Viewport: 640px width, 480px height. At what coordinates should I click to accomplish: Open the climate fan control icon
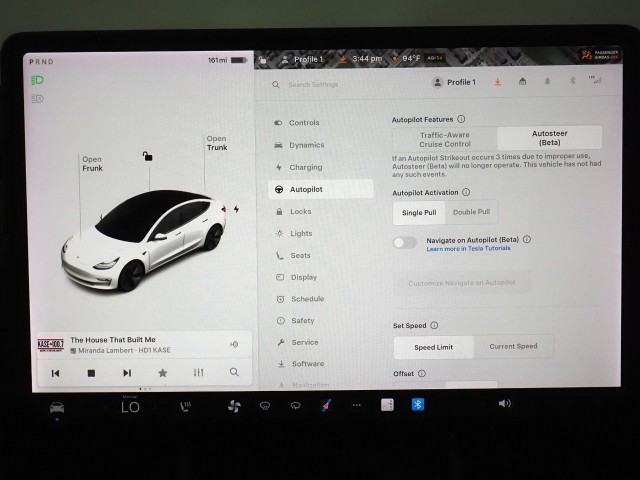tap(234, 405)
